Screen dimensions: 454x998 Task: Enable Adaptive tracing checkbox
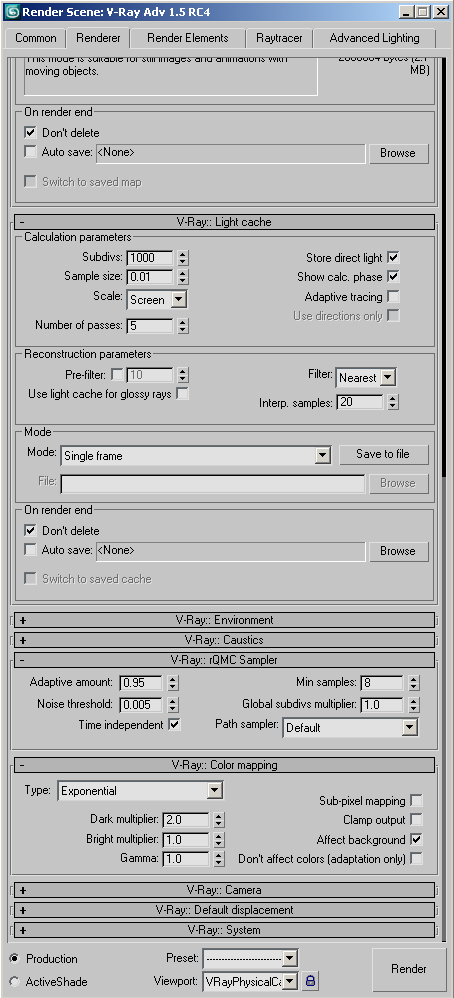point(394,297)
